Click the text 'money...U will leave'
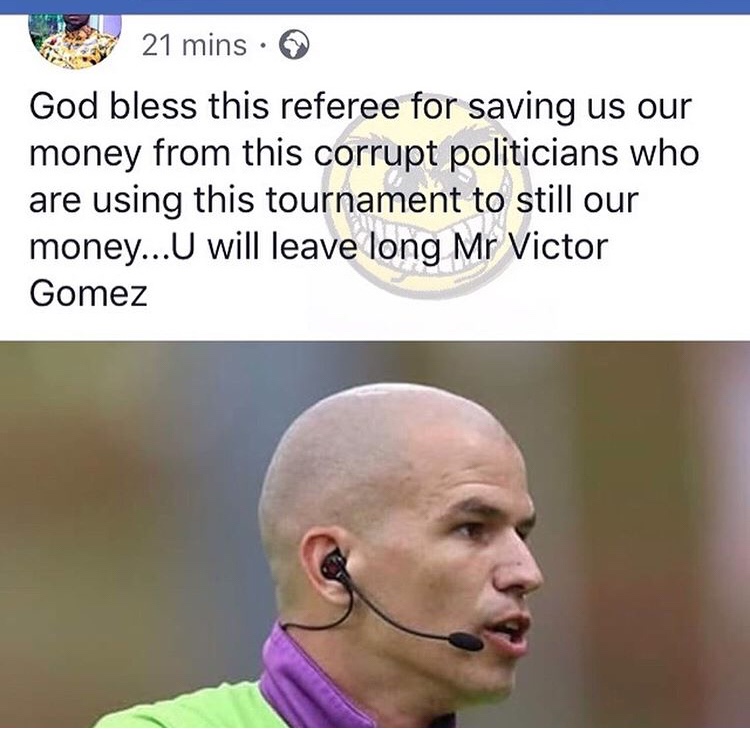This screenshot has height=730, width=750. coord(193,249)
